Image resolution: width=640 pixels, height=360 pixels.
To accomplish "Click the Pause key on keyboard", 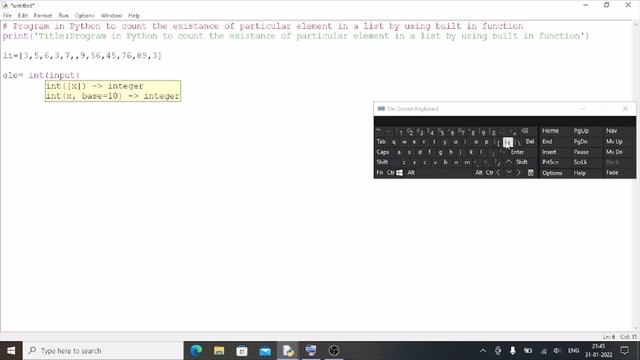I will [581, 152].
